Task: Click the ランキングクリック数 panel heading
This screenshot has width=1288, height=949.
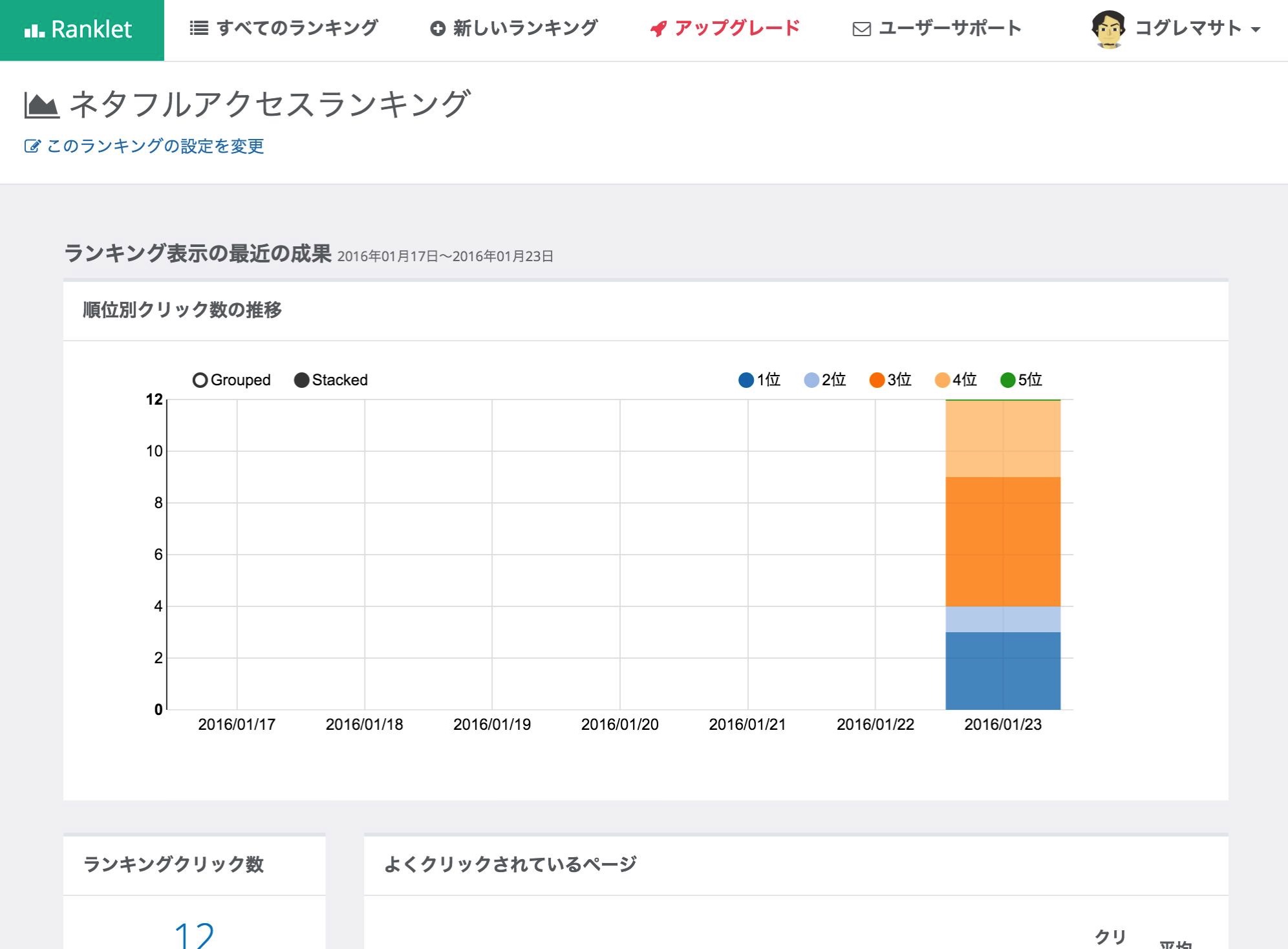Action: 173,864
